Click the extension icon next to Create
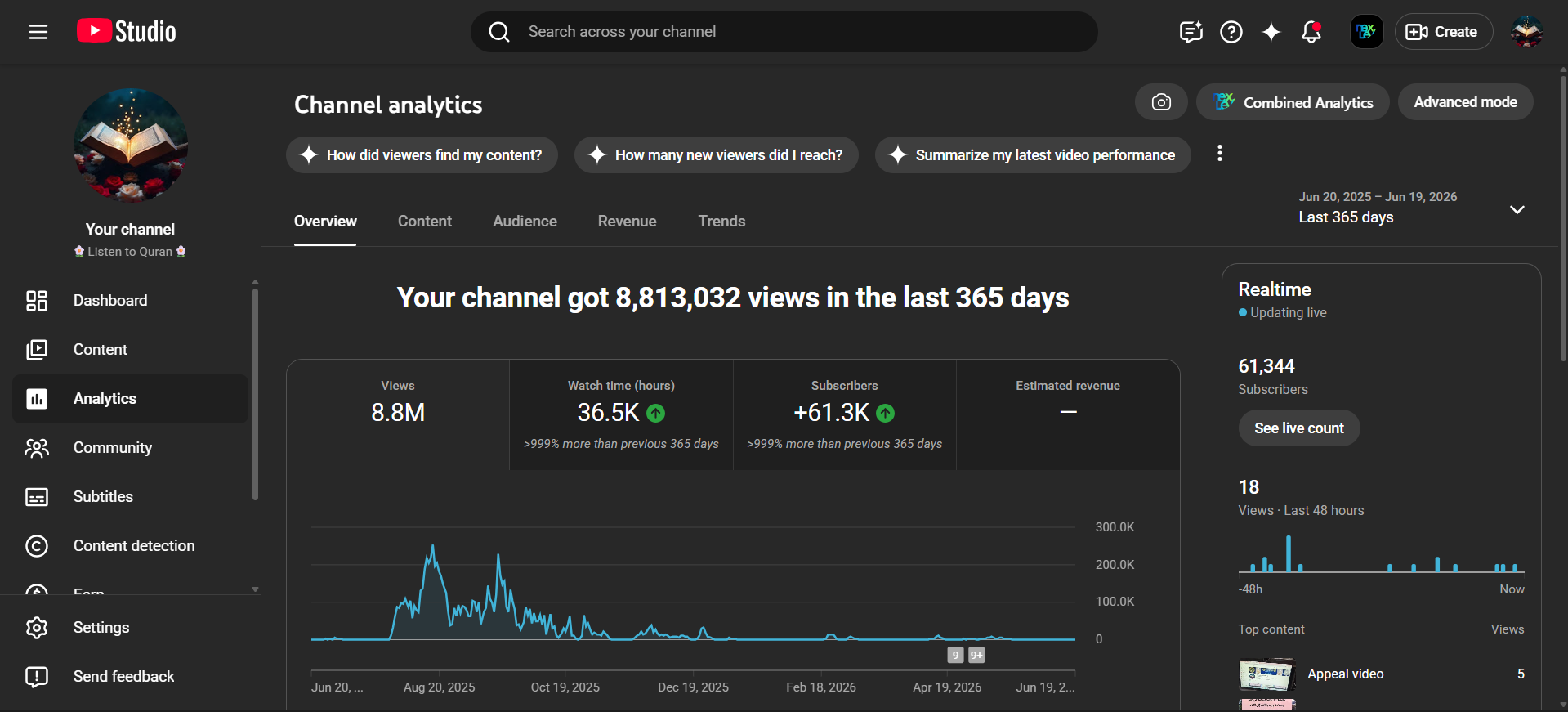This screenshot has height=712, width=1568. [1366, 32]
